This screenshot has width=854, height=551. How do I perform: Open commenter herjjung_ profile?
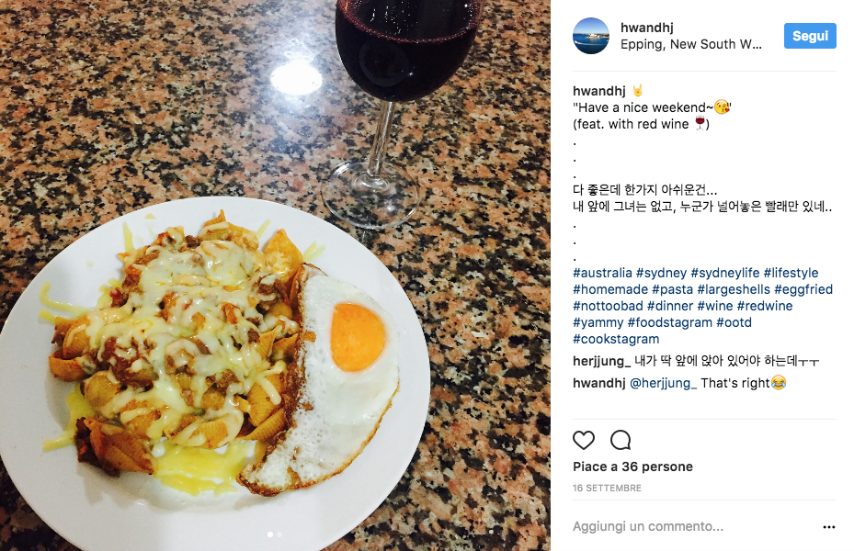pos(601,361)
